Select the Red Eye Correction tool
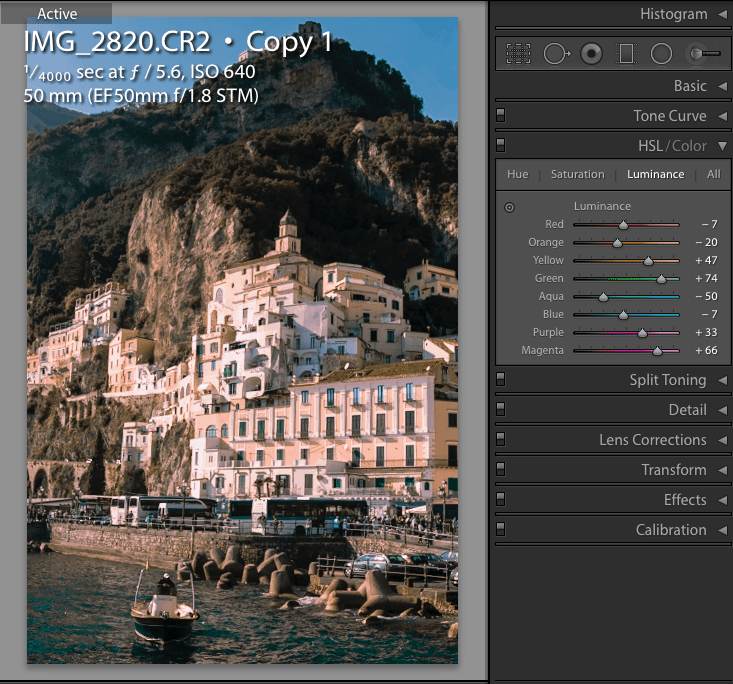The height and width of the screenshot is (684, 733). (591, 54)
